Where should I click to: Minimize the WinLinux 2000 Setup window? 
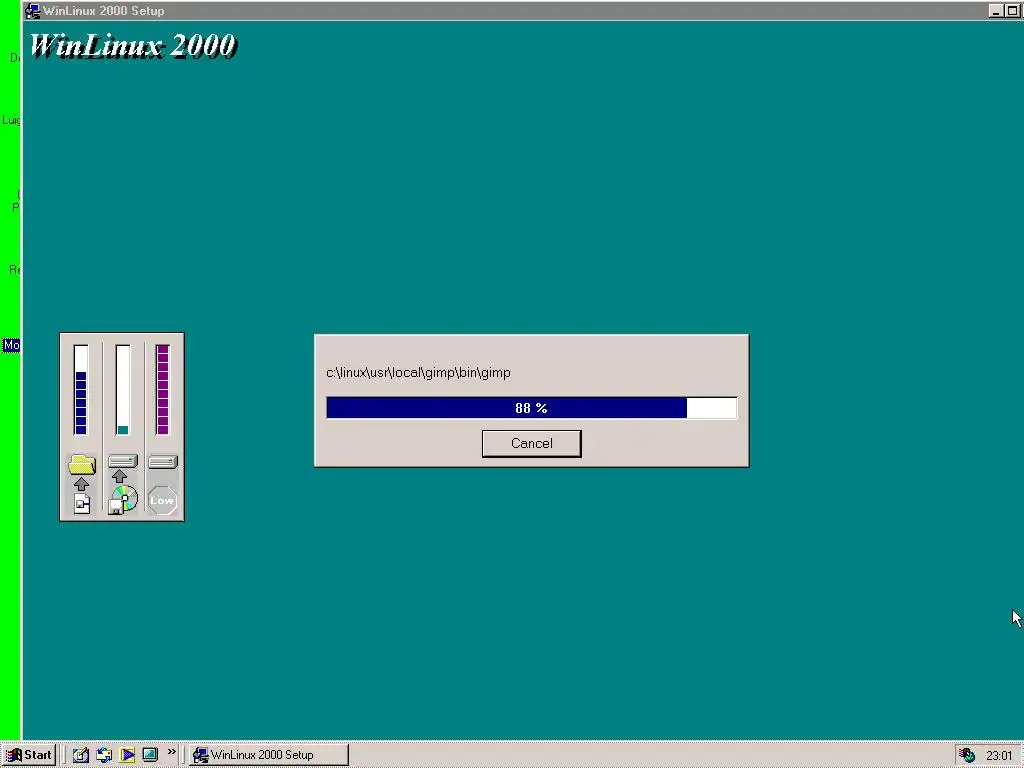pos(997,10)
